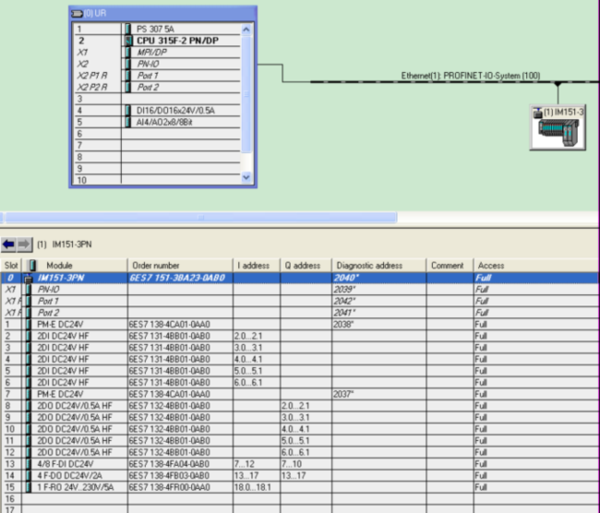Click the module icon in table header
This screenshot has height=513, width=600.
pos(33,265)
